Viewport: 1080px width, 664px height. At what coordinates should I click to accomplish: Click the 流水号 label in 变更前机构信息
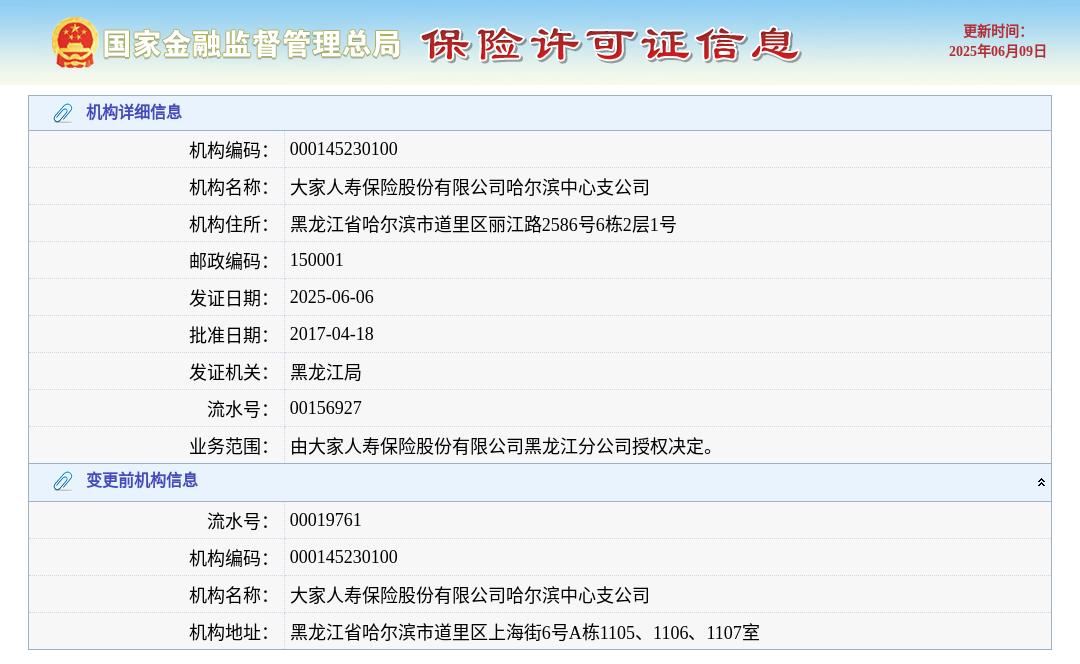pos(238,521)
